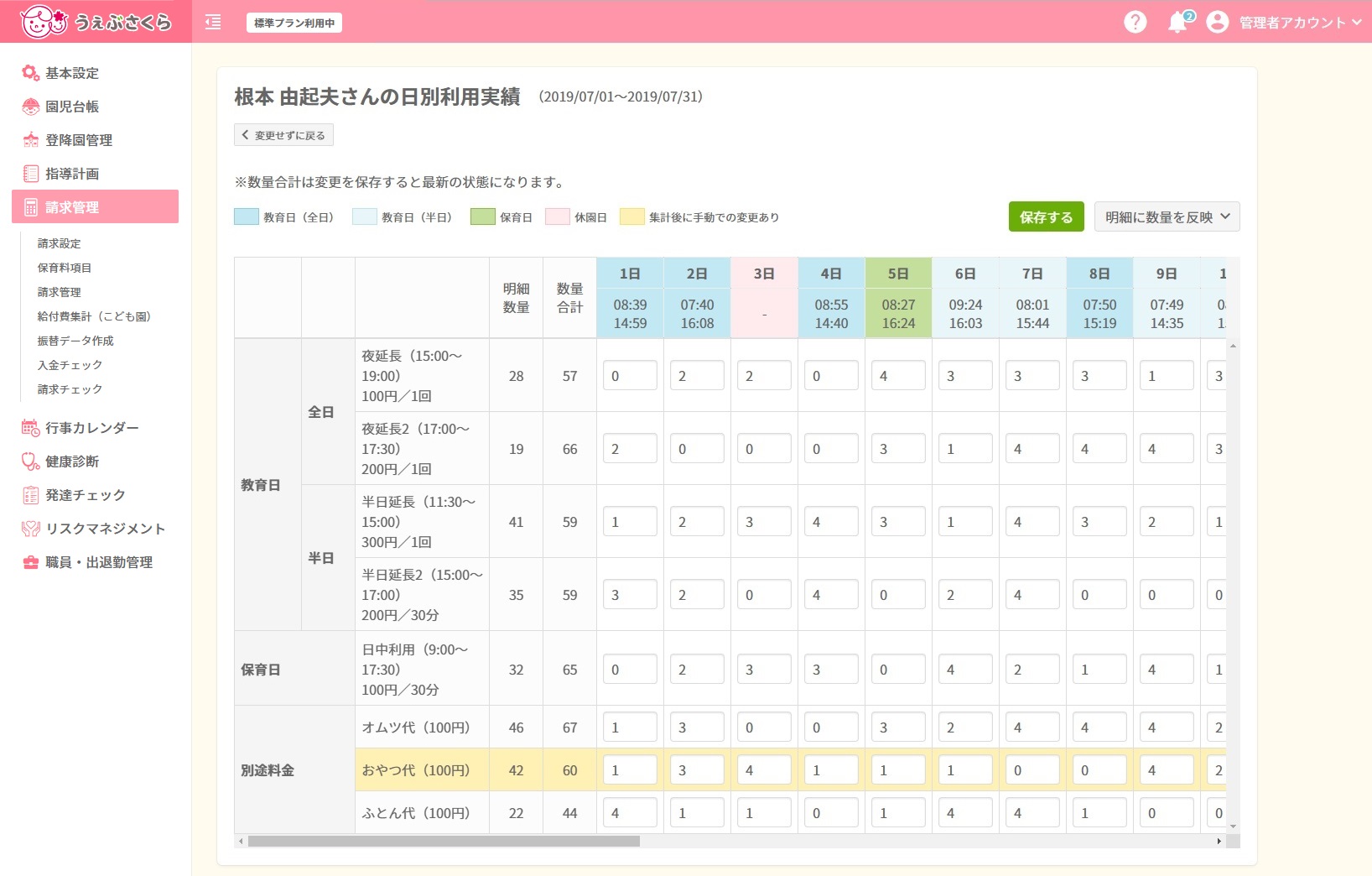
Task: Open the help question mark icon
Action: click(x=1135, y=22)
